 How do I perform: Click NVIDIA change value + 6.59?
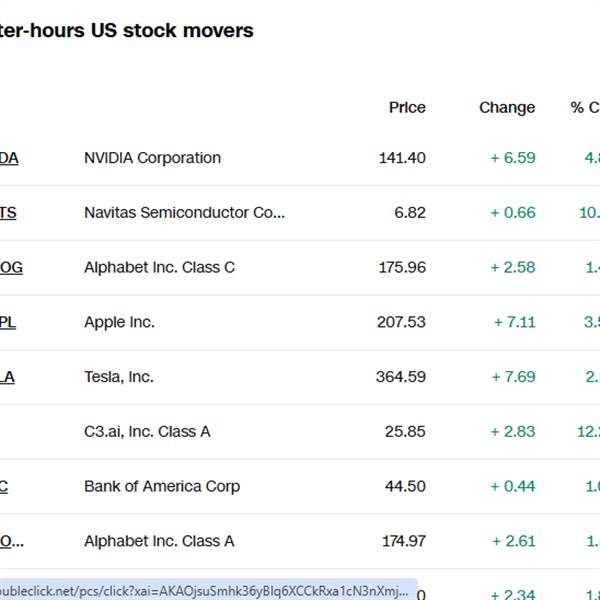pyautogui.click(x=513, y=158)
